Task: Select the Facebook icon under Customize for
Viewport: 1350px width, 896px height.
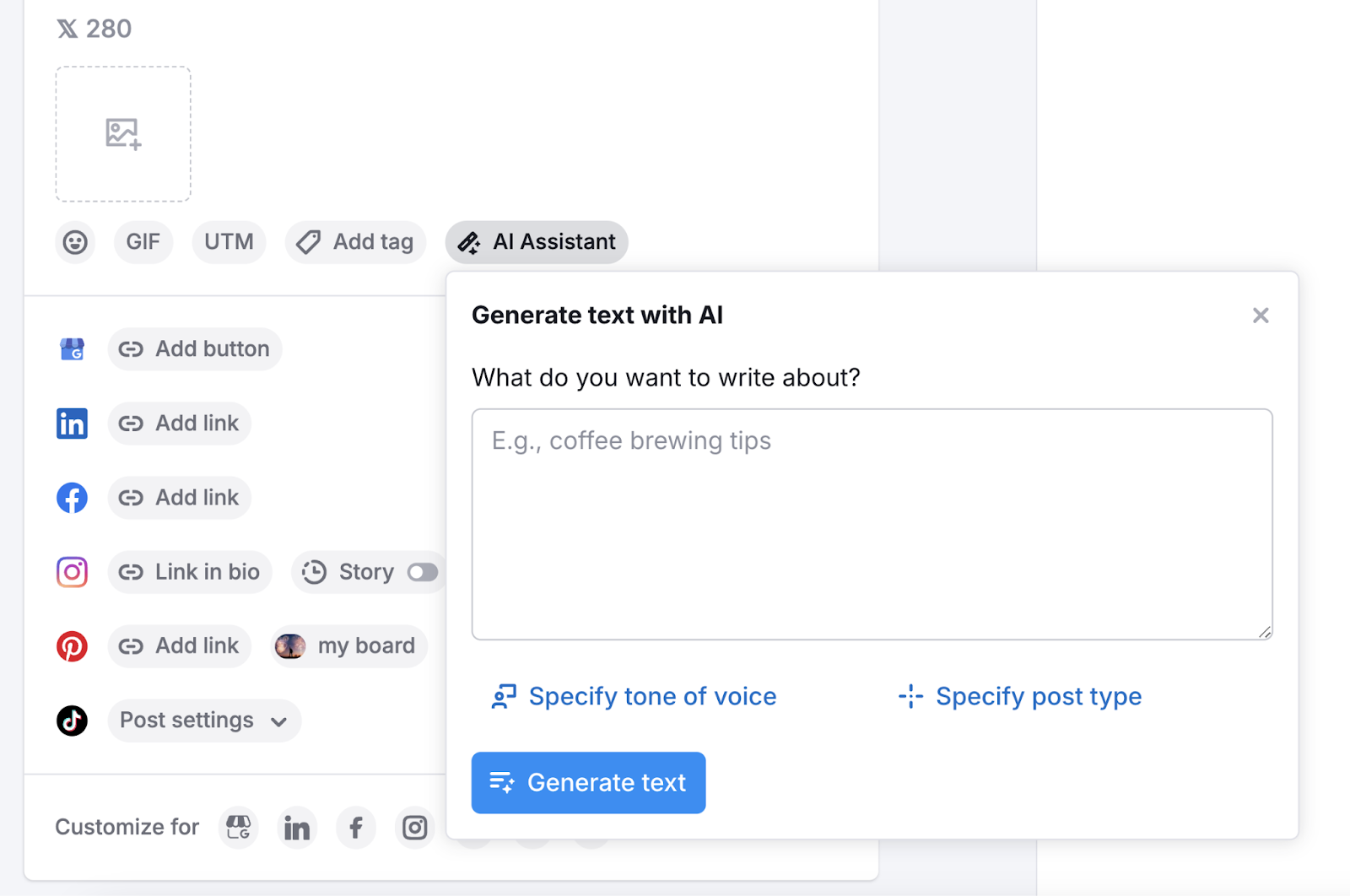Action: click(x=355, y=828)
